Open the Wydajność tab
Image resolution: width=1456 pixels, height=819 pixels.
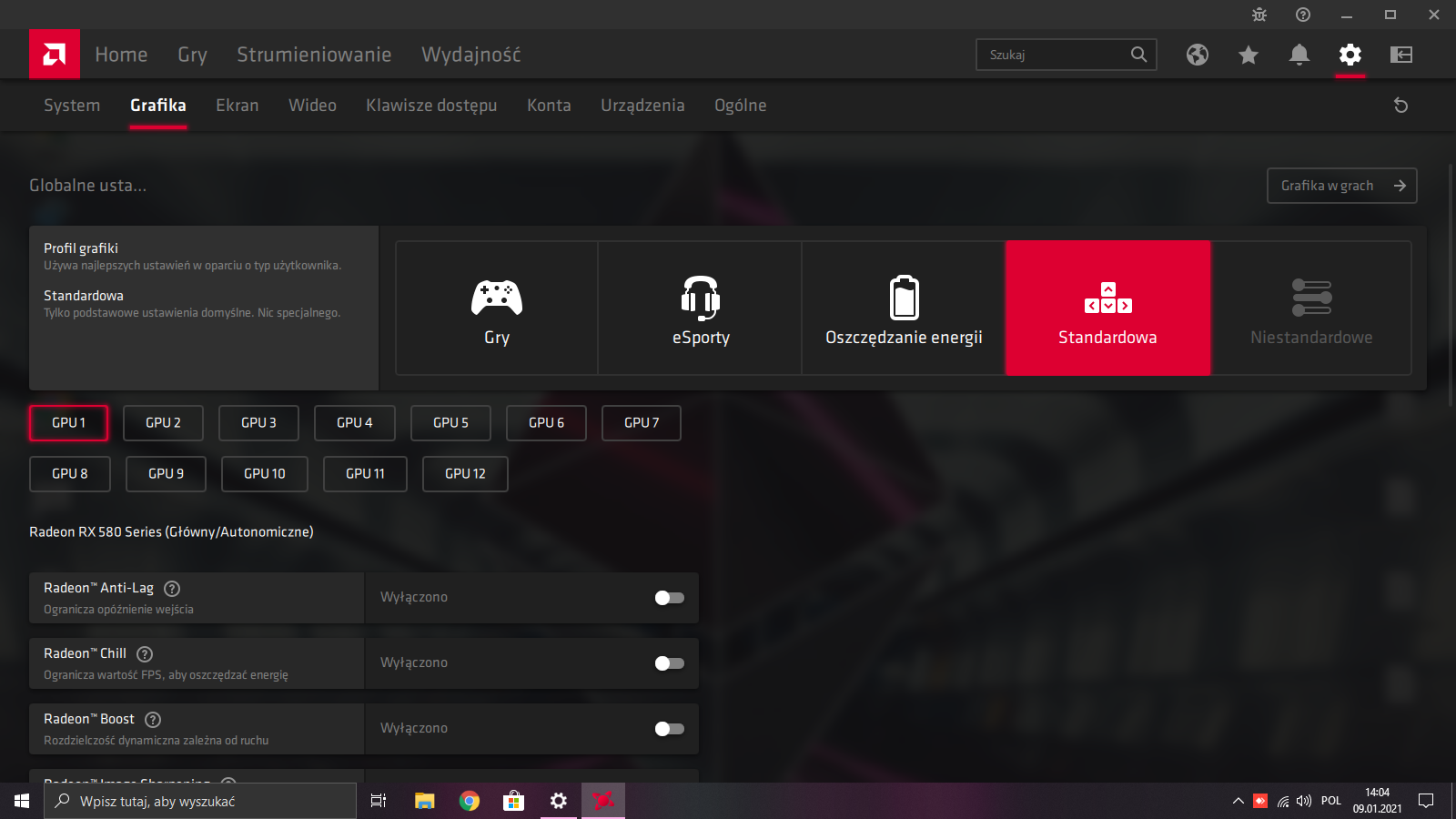point(471,55)
